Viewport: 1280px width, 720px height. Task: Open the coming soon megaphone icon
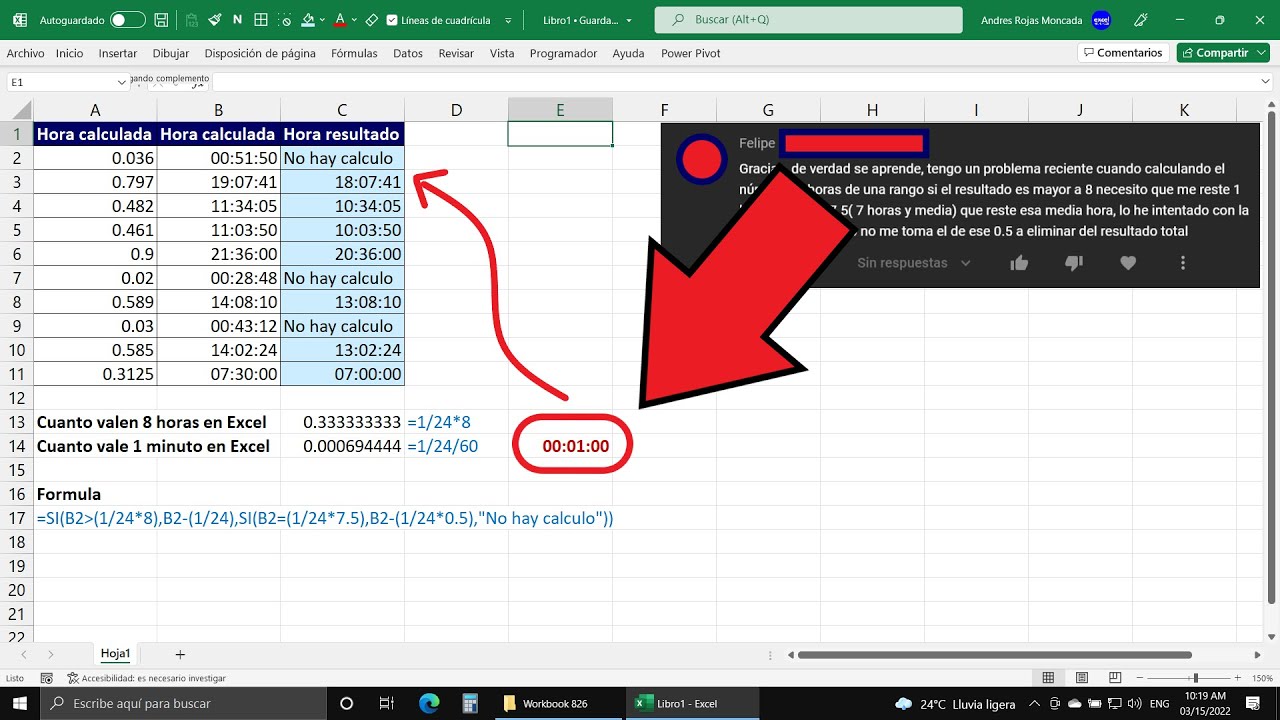click(1141, 20)
